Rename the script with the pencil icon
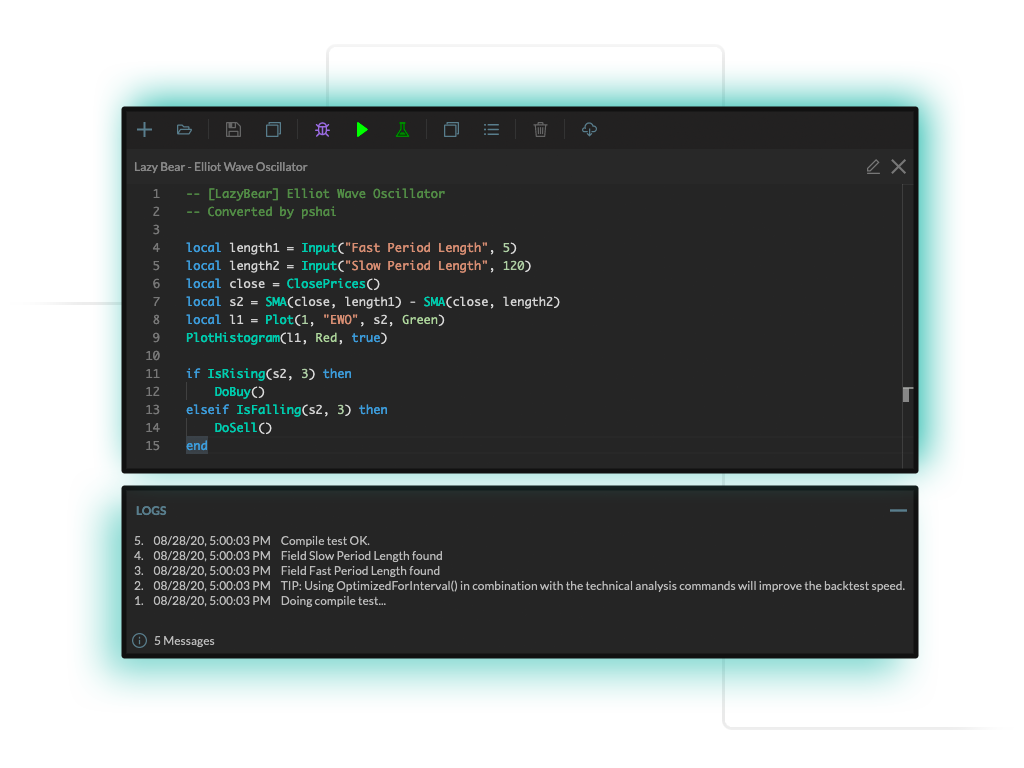 (x=872, y=166)
